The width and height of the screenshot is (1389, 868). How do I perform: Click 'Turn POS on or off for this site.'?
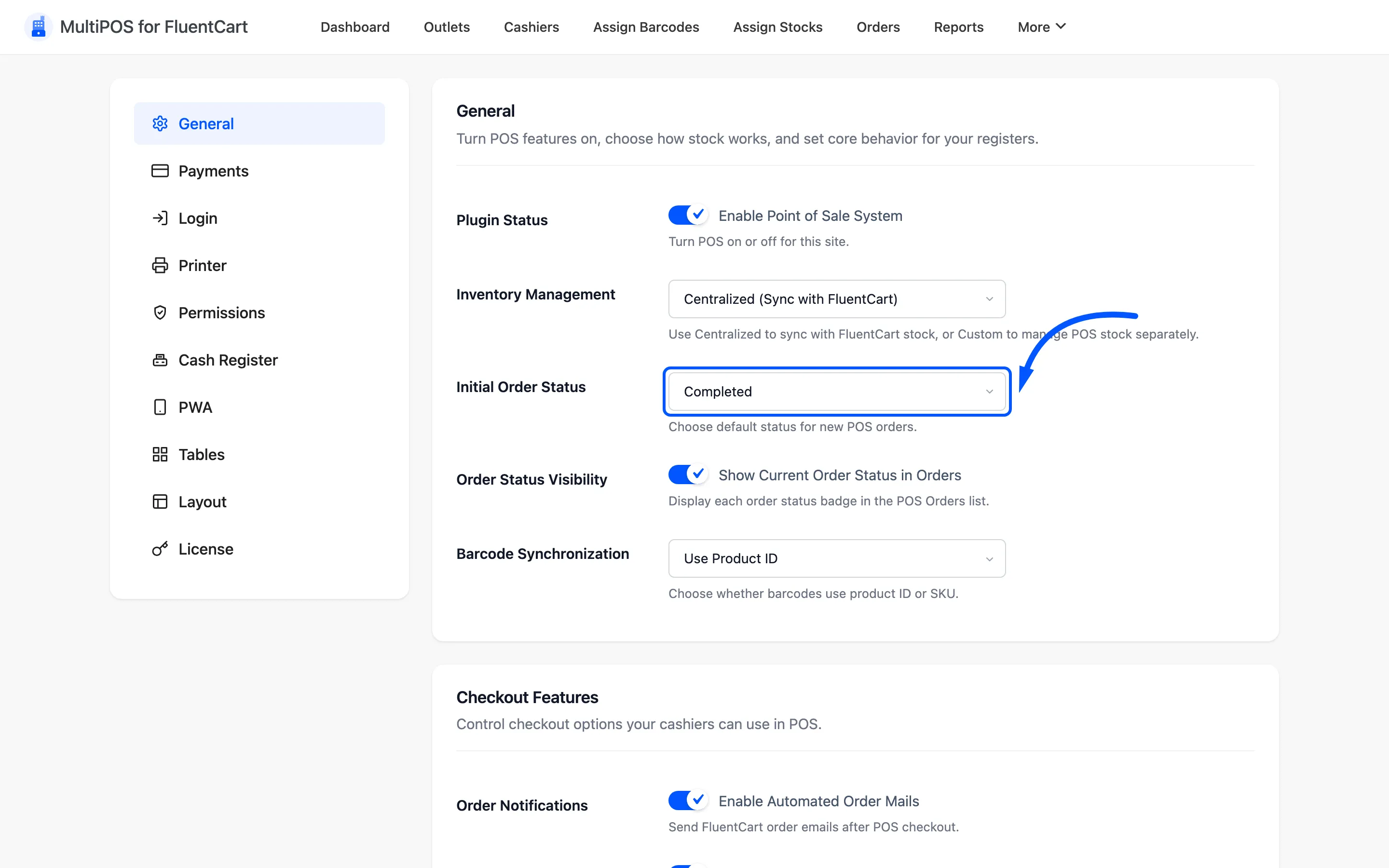[758, 242]
